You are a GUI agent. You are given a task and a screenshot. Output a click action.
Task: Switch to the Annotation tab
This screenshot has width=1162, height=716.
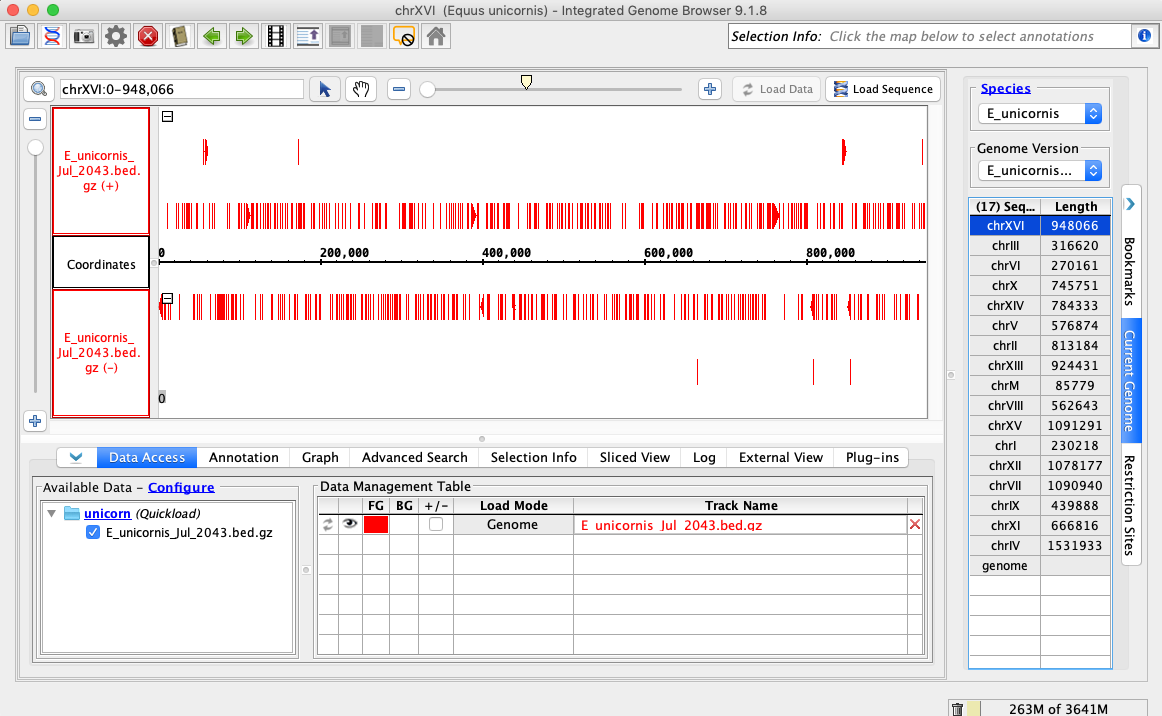244,457
